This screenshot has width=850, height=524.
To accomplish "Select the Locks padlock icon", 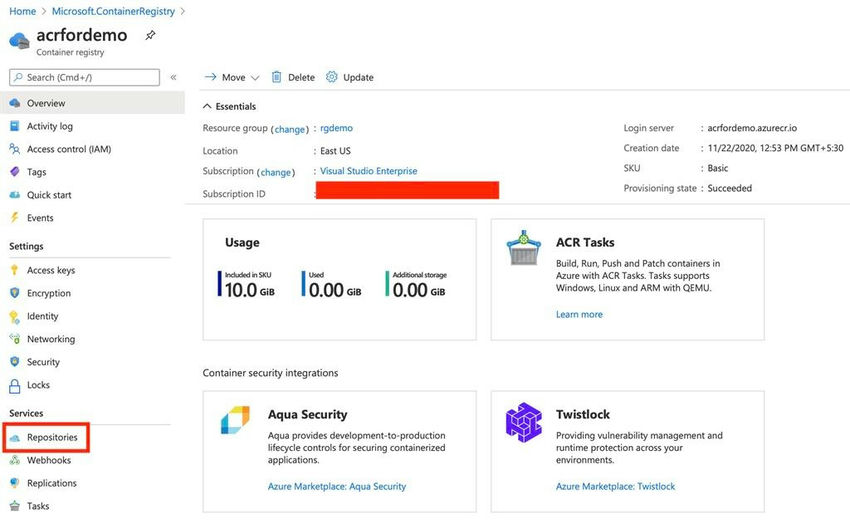I will coord(15,385).
